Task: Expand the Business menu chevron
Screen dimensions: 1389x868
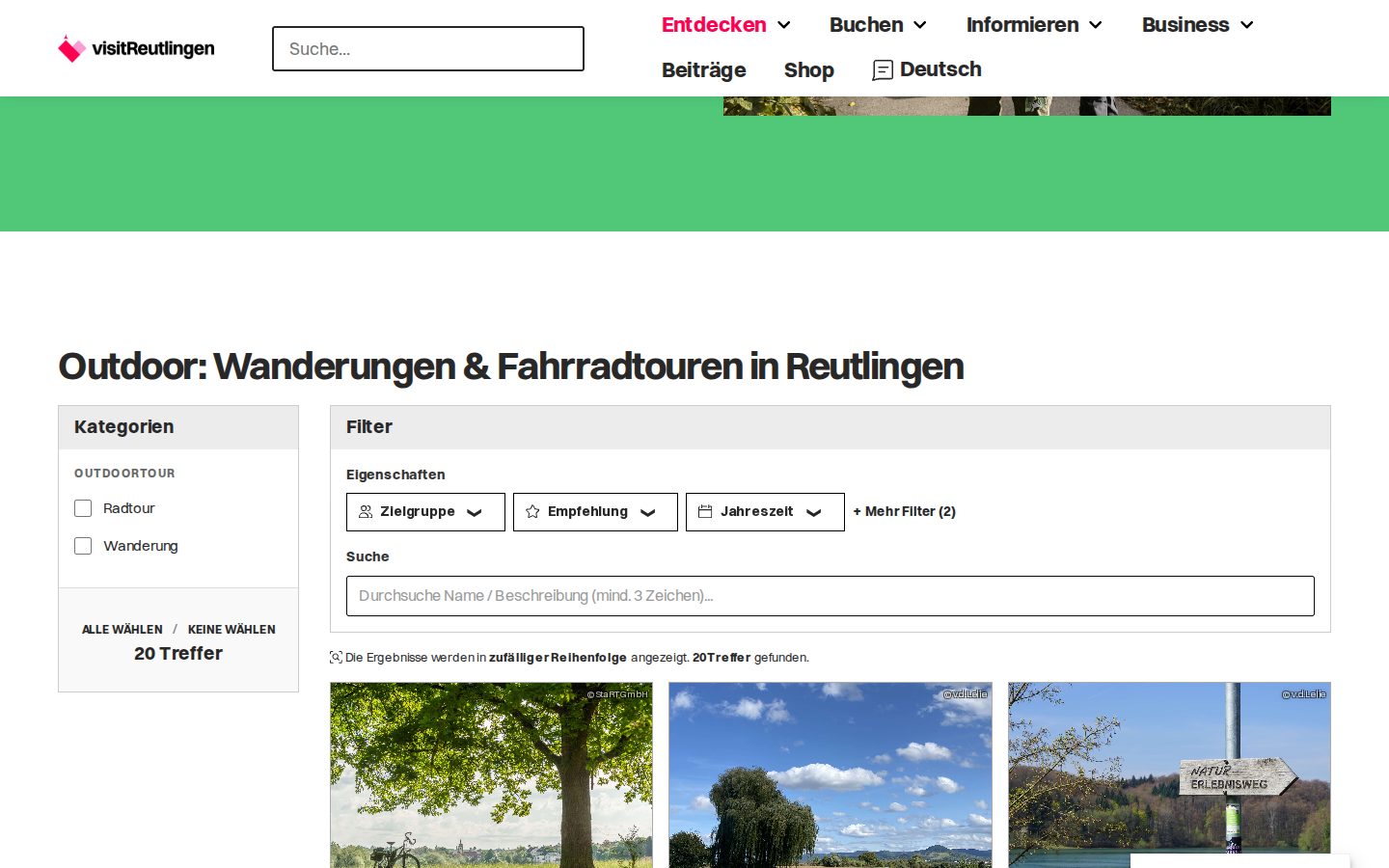Action: [x=1247, y=25]
